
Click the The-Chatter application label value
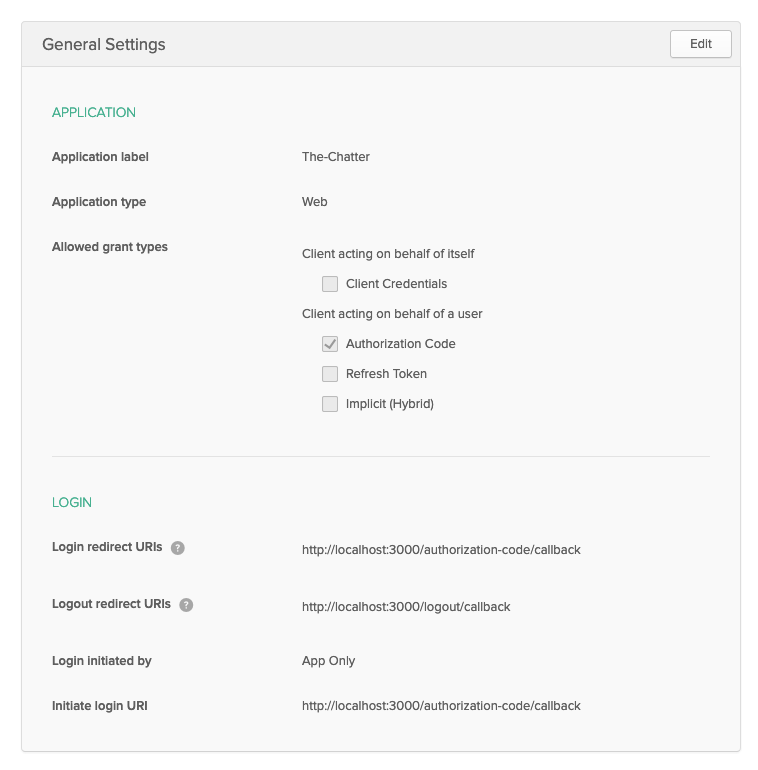click(x=336, y=157)
